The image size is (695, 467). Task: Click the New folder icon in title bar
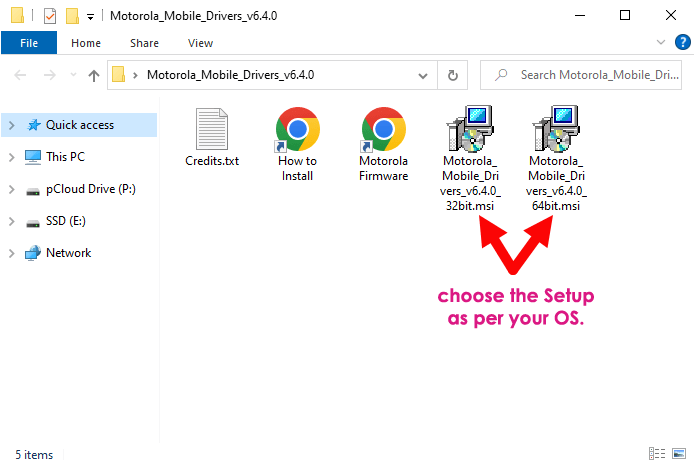pyautogui.click(x=72, y=16)
